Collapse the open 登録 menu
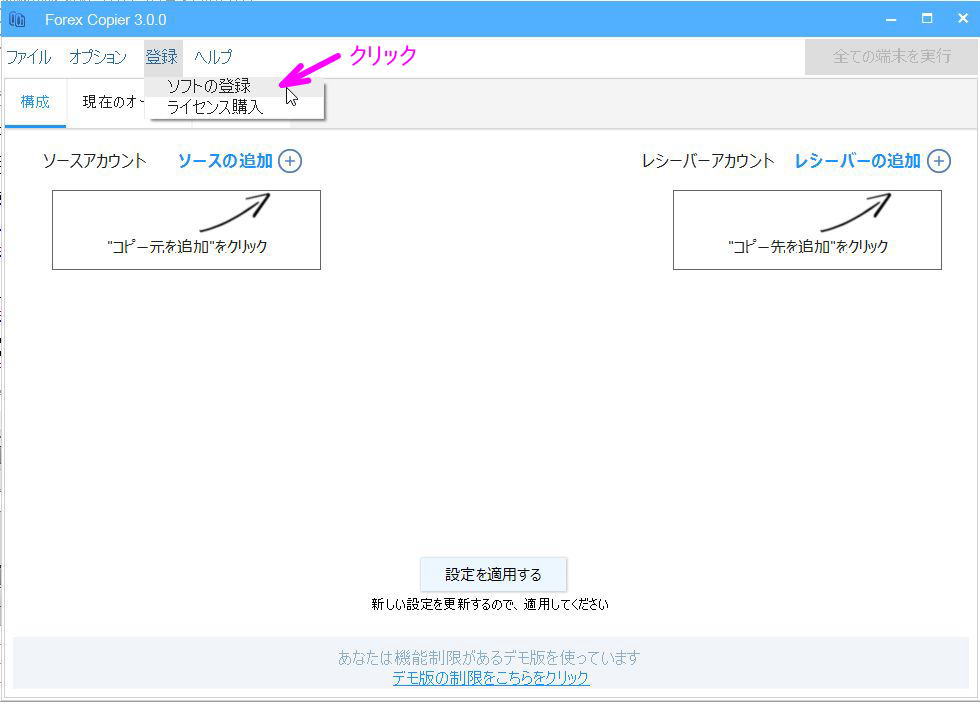 pos(161,57)
